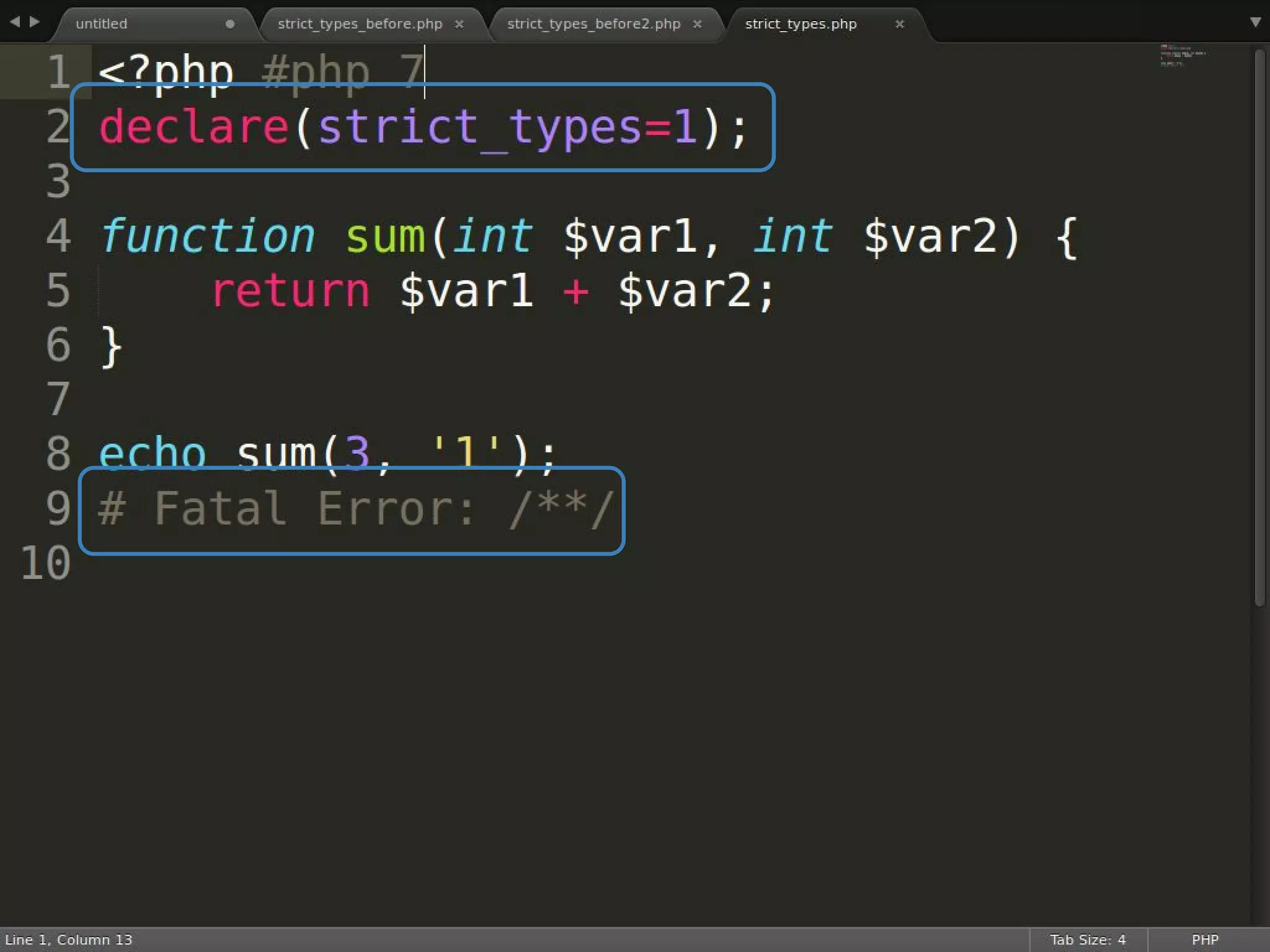Open the PHP syntax selector
This screenshot has height=952, width=1270.
[x=1204, y=940]
